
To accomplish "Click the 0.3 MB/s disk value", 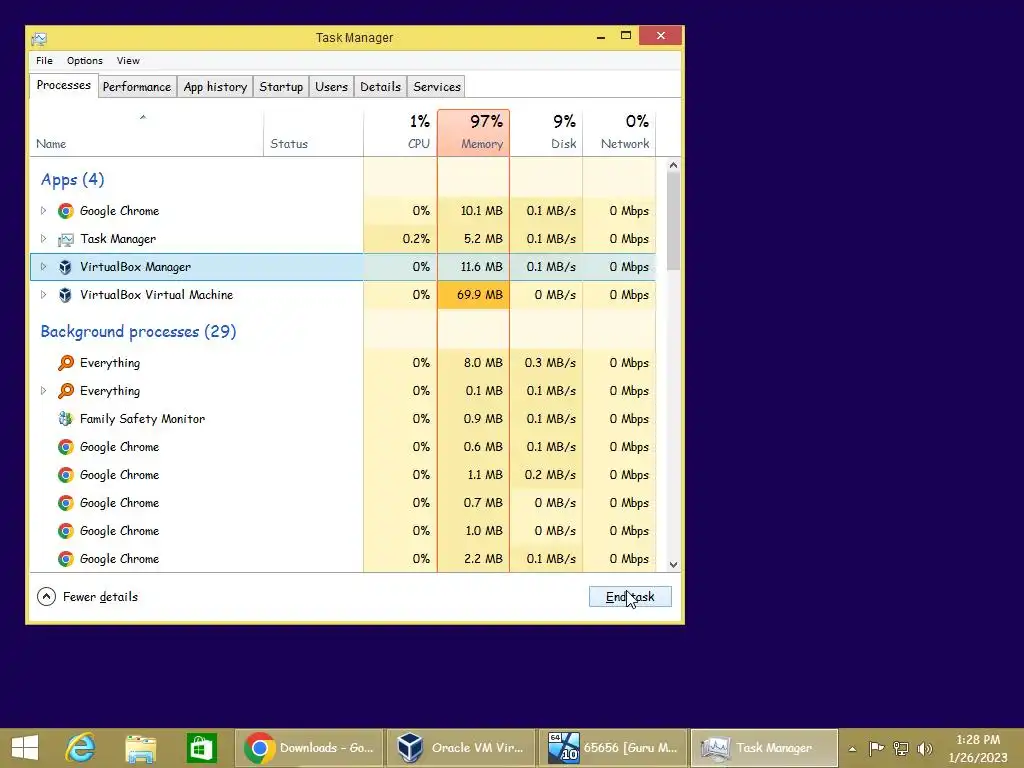I will click(550, 362).
